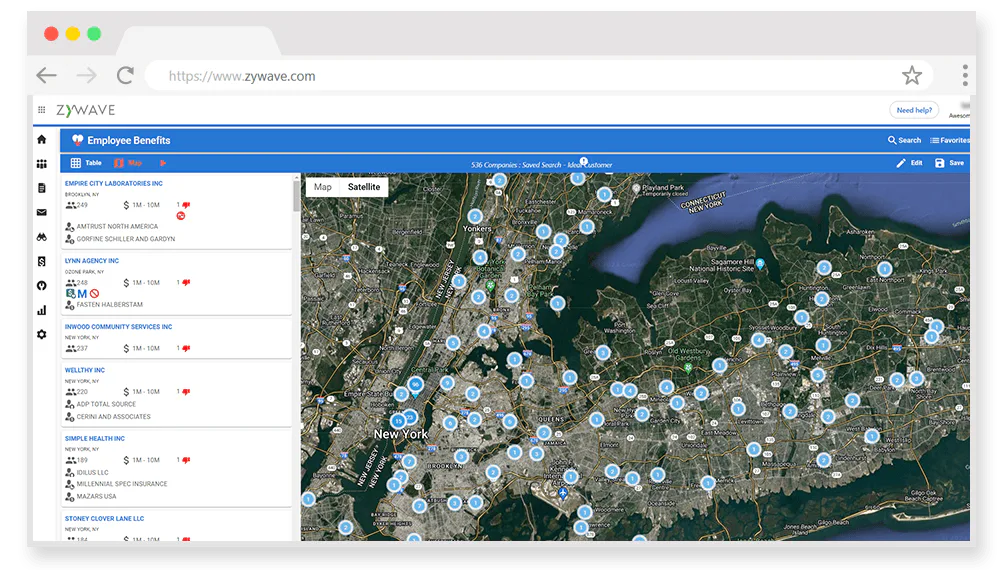Click Mazars USA text
1000x570 pixels.
[x=96, y=496]
